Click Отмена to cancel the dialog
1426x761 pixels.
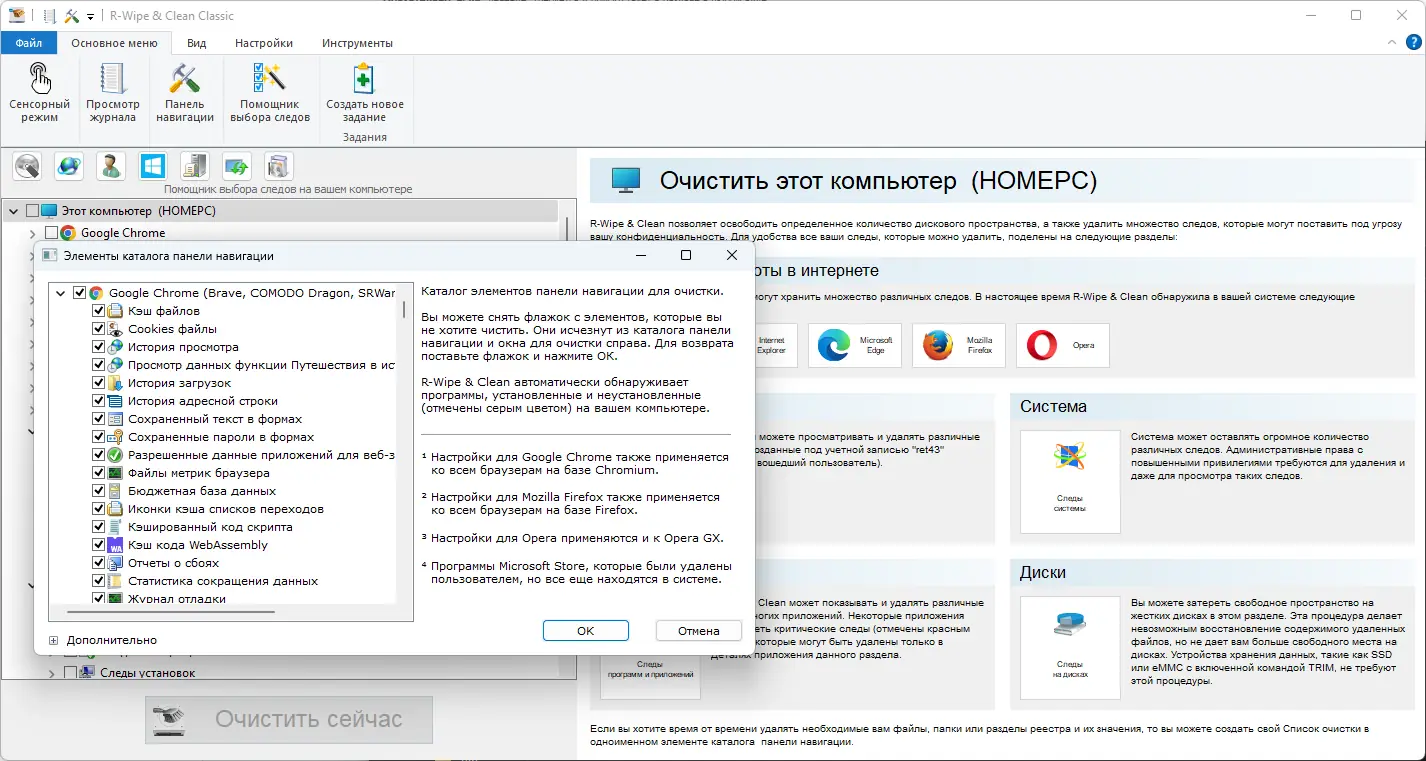pos(699,631)
